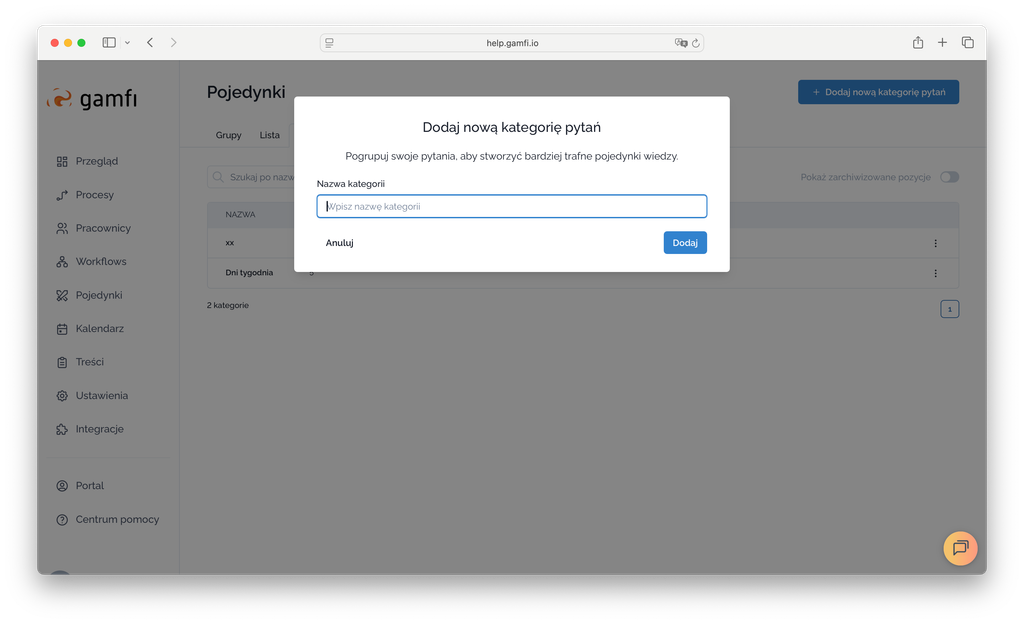This screenshot has width=1024, height=624.
Task: Switch to the Lista tab
Action: pos(270,135)
